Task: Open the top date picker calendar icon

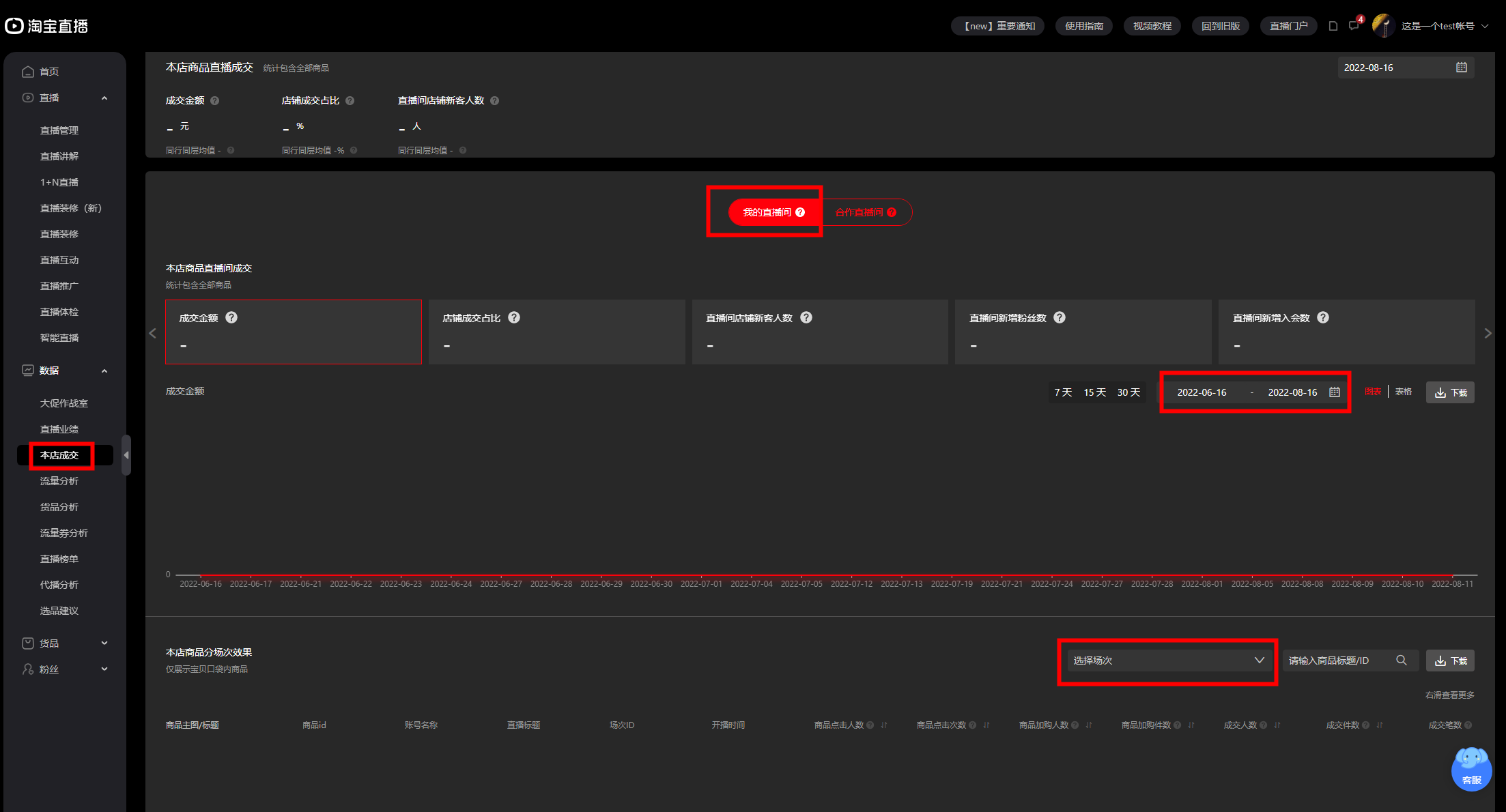Action: [1461, 68]
